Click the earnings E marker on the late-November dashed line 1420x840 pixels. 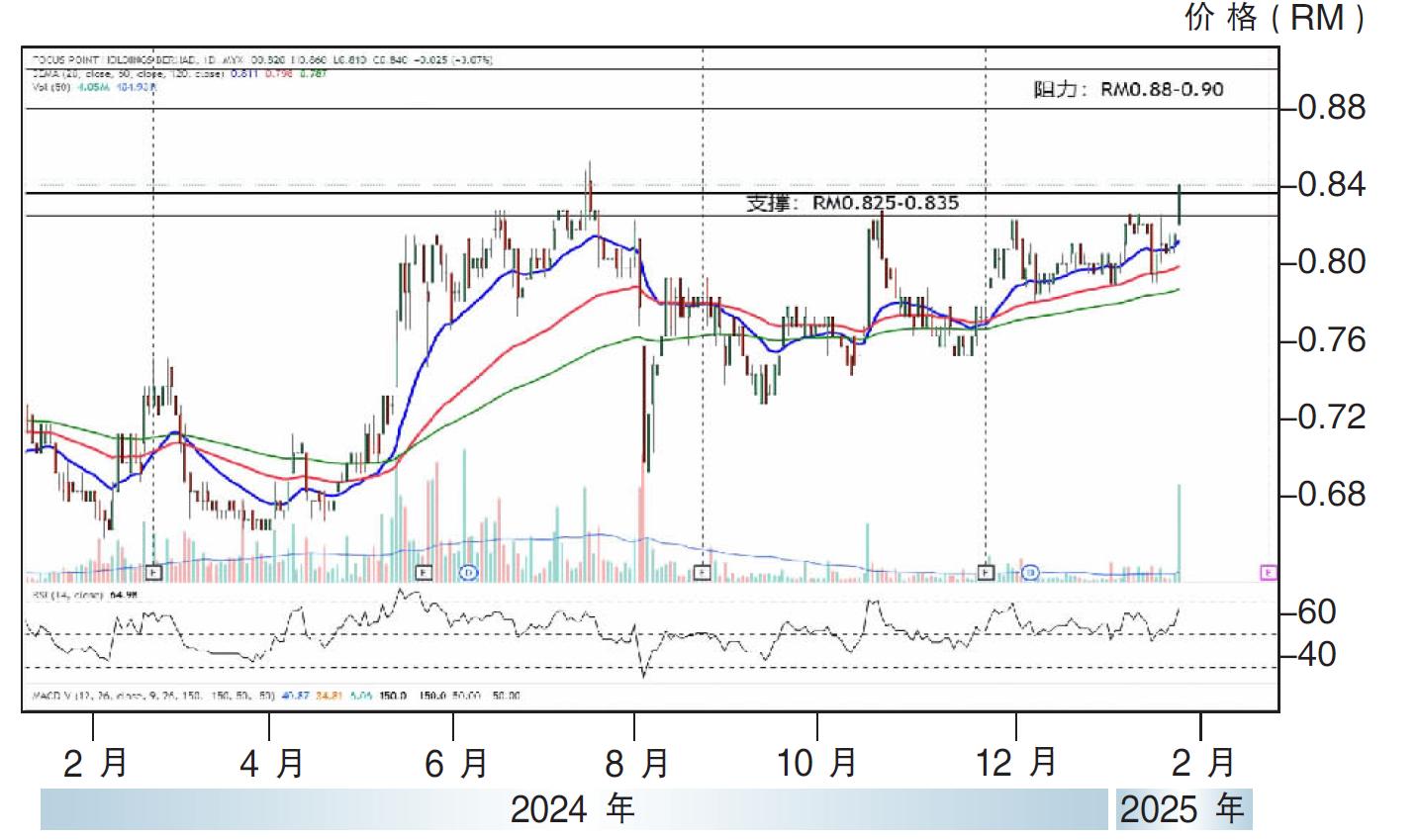click(x=986, y=571)
